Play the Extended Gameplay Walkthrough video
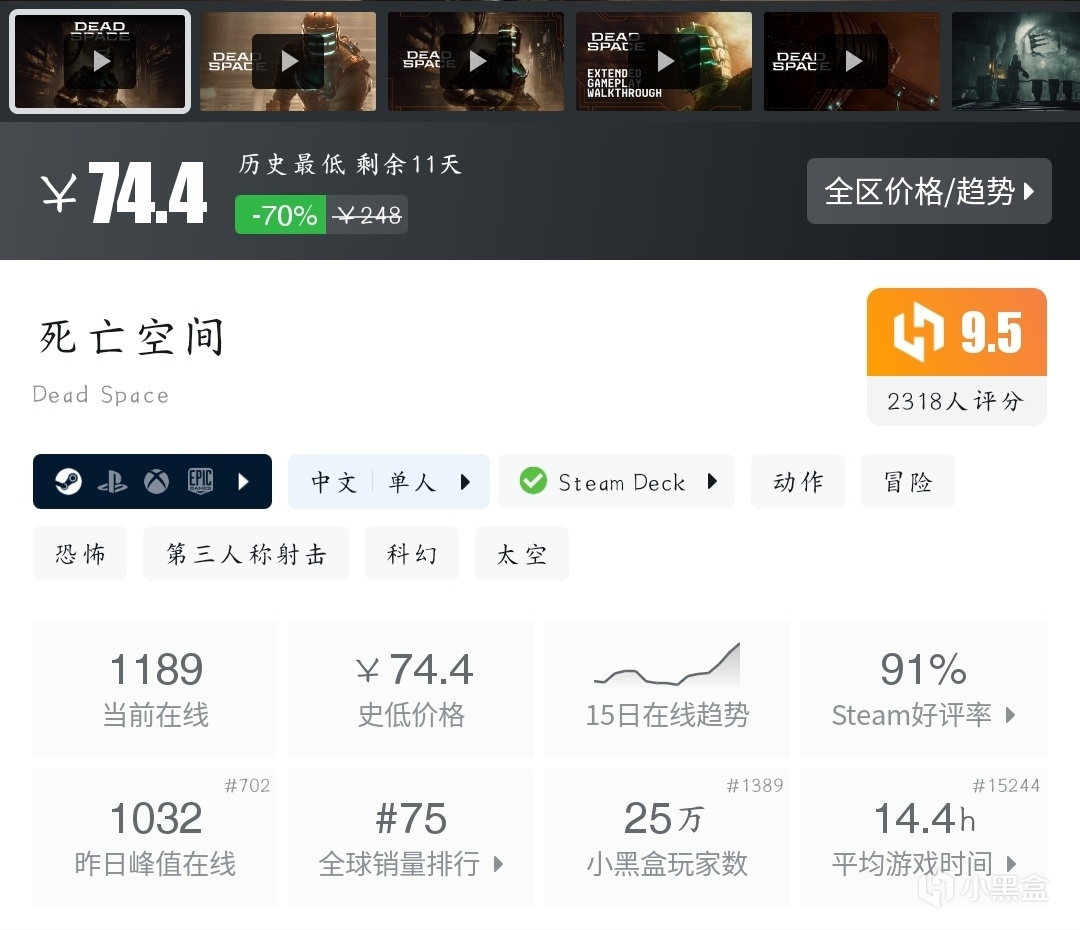This screenshot has height=930, width=1080. point(664,61)
